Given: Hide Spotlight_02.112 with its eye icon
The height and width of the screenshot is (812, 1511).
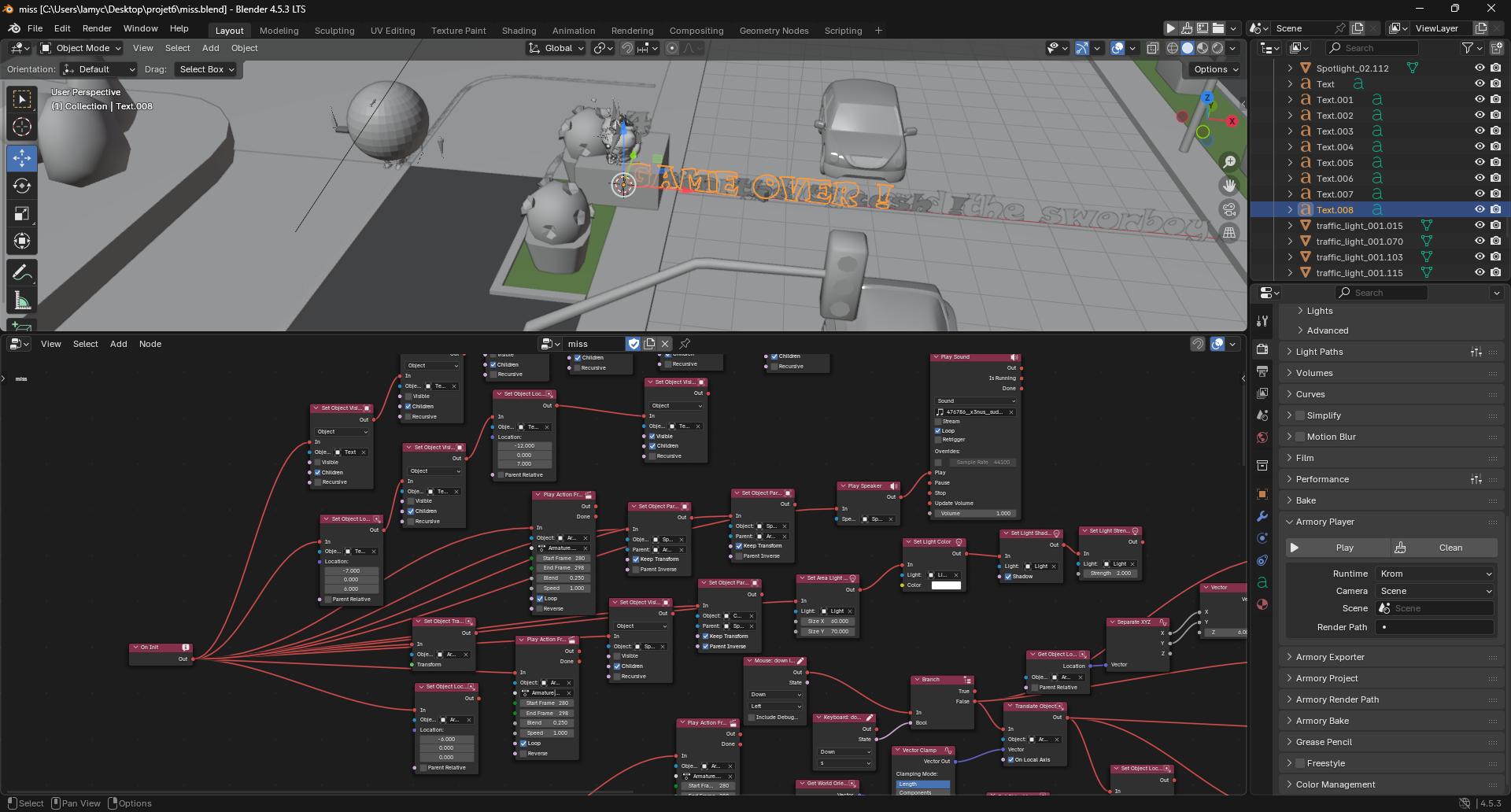Looking at the screenshot, I should (1480, 68).
